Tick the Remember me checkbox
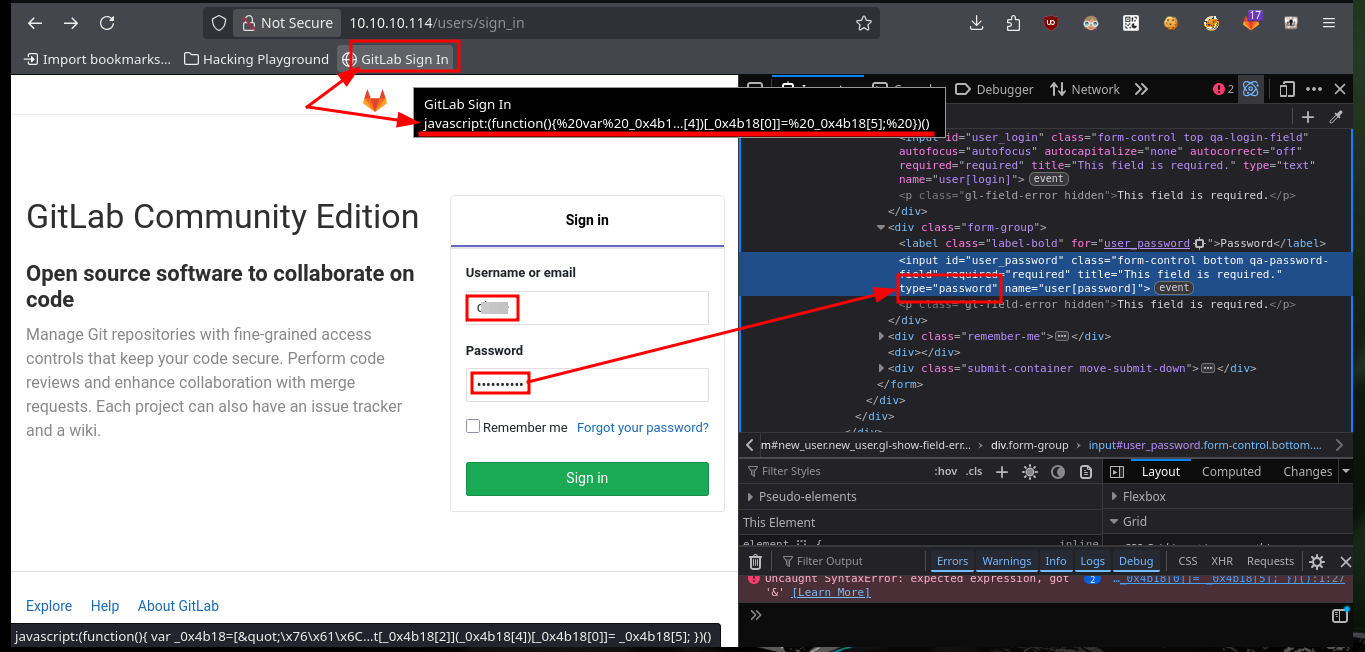The image size is (1365, 652). click(x=473, y=427)
